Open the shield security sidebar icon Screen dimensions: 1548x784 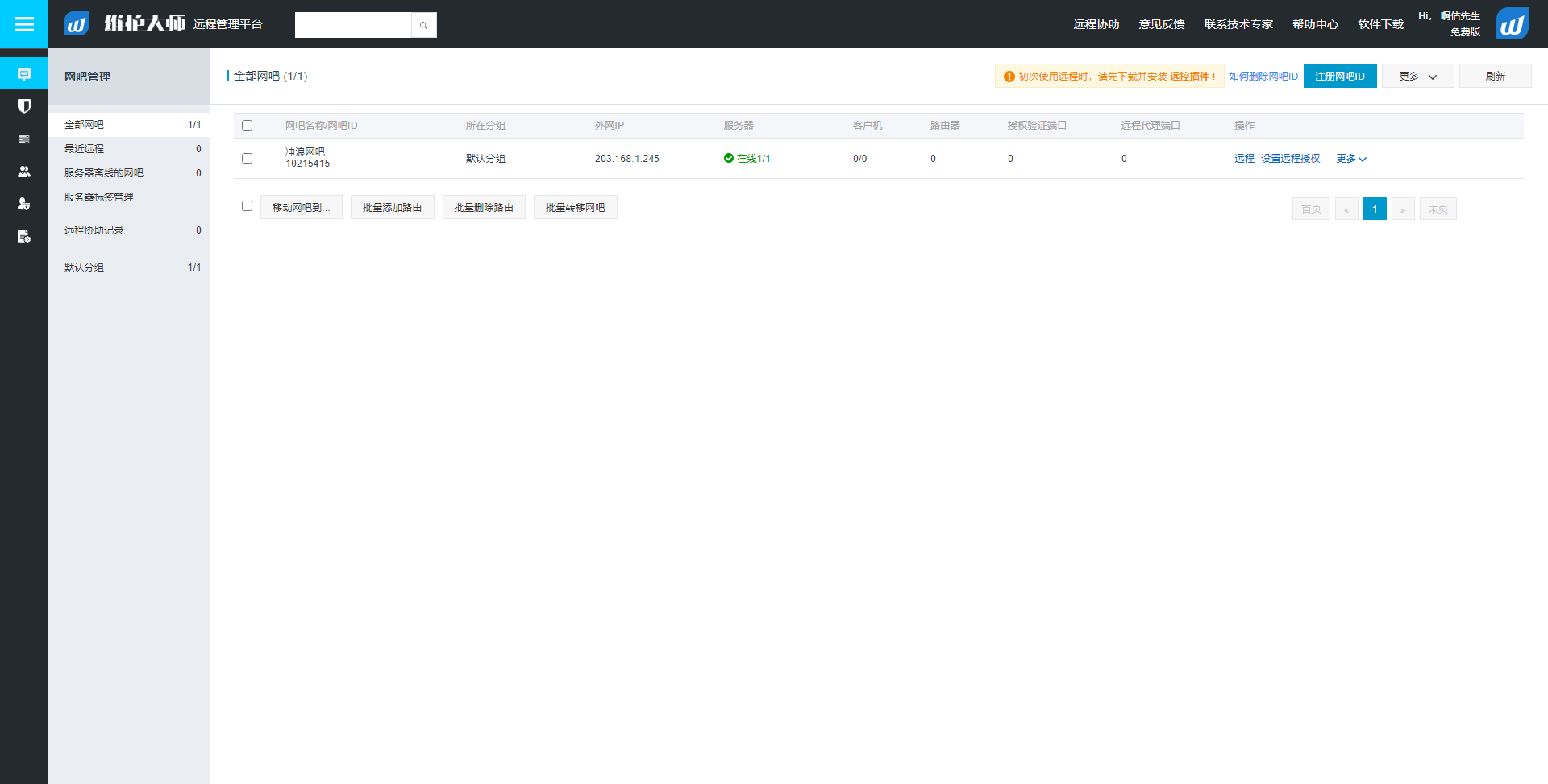(24, 106)
